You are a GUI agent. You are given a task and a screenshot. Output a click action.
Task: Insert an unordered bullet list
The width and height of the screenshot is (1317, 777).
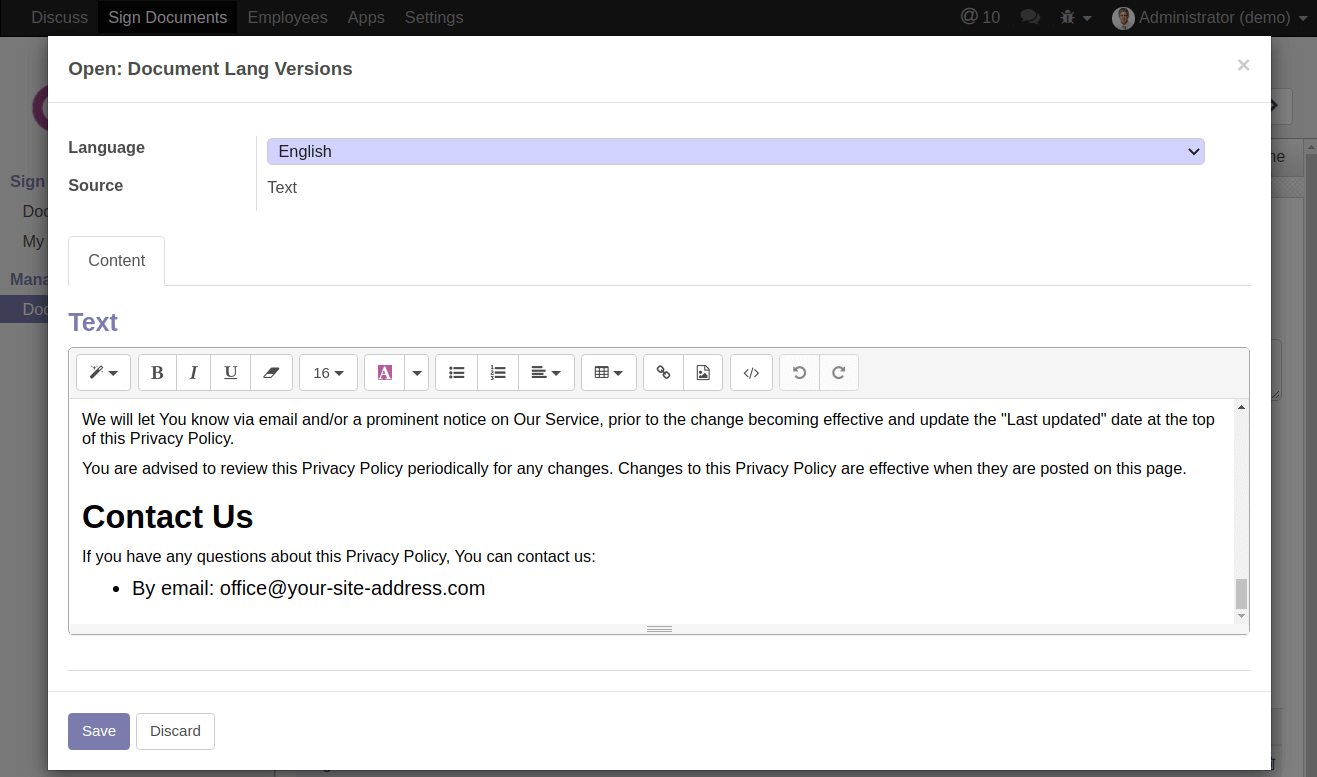pyautogui.click(x=456, y=372)
